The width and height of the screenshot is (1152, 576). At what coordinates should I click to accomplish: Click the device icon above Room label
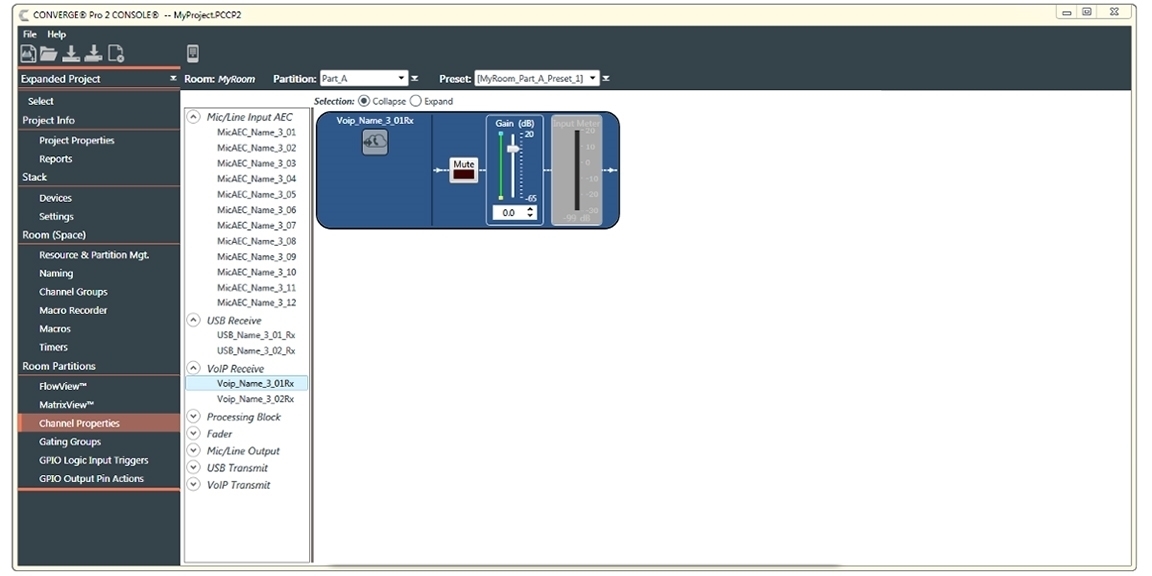tap(193, 54)
